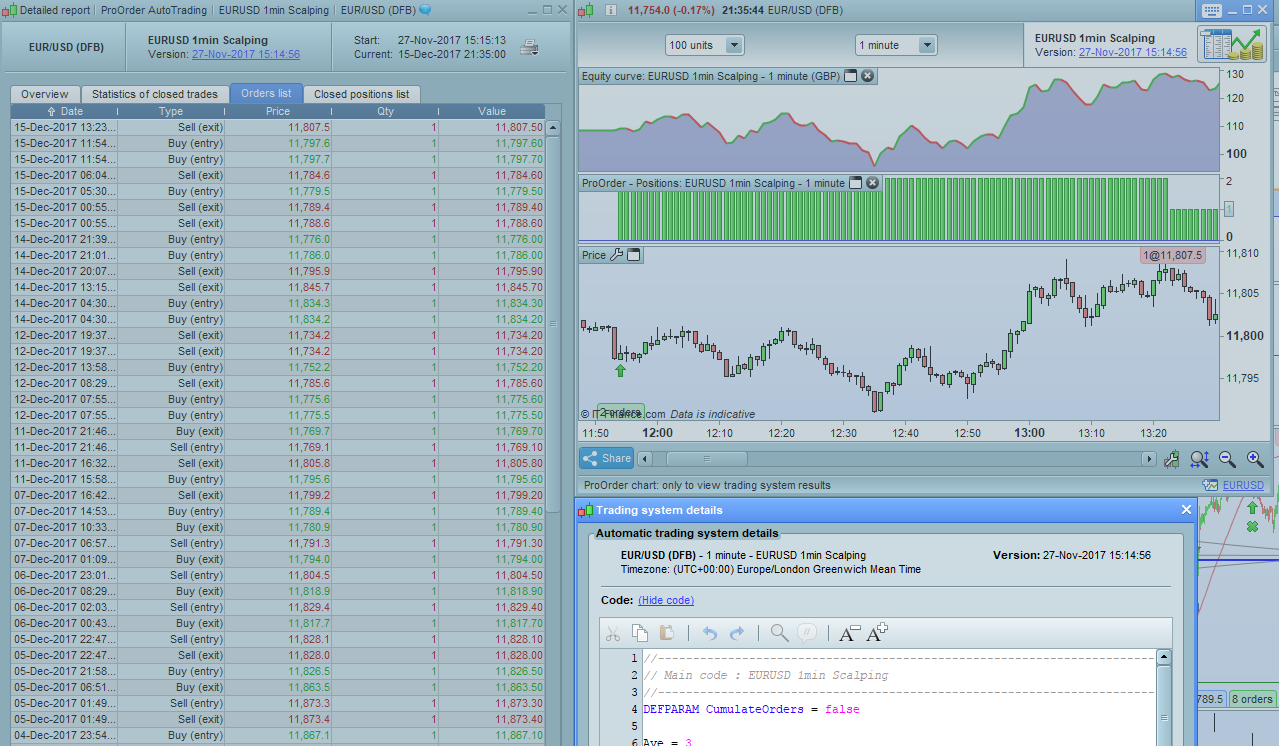Screen dimensions: 1279x746
Task: Click the print report icon
Action: [x=531, y=46]
